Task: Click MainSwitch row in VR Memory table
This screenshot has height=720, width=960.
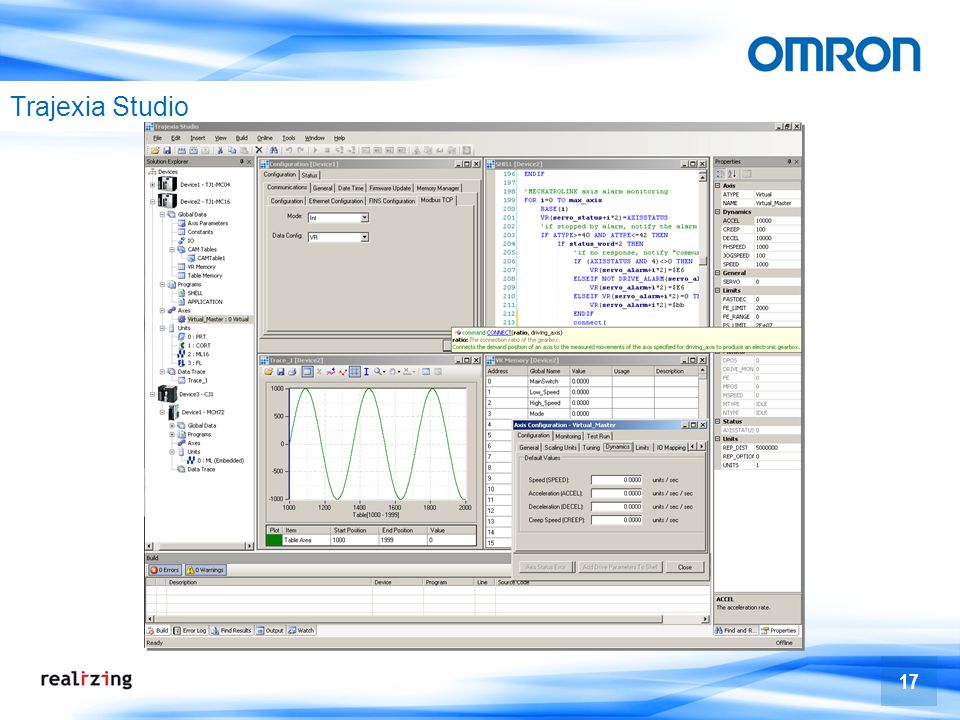Action: [592, 381]
